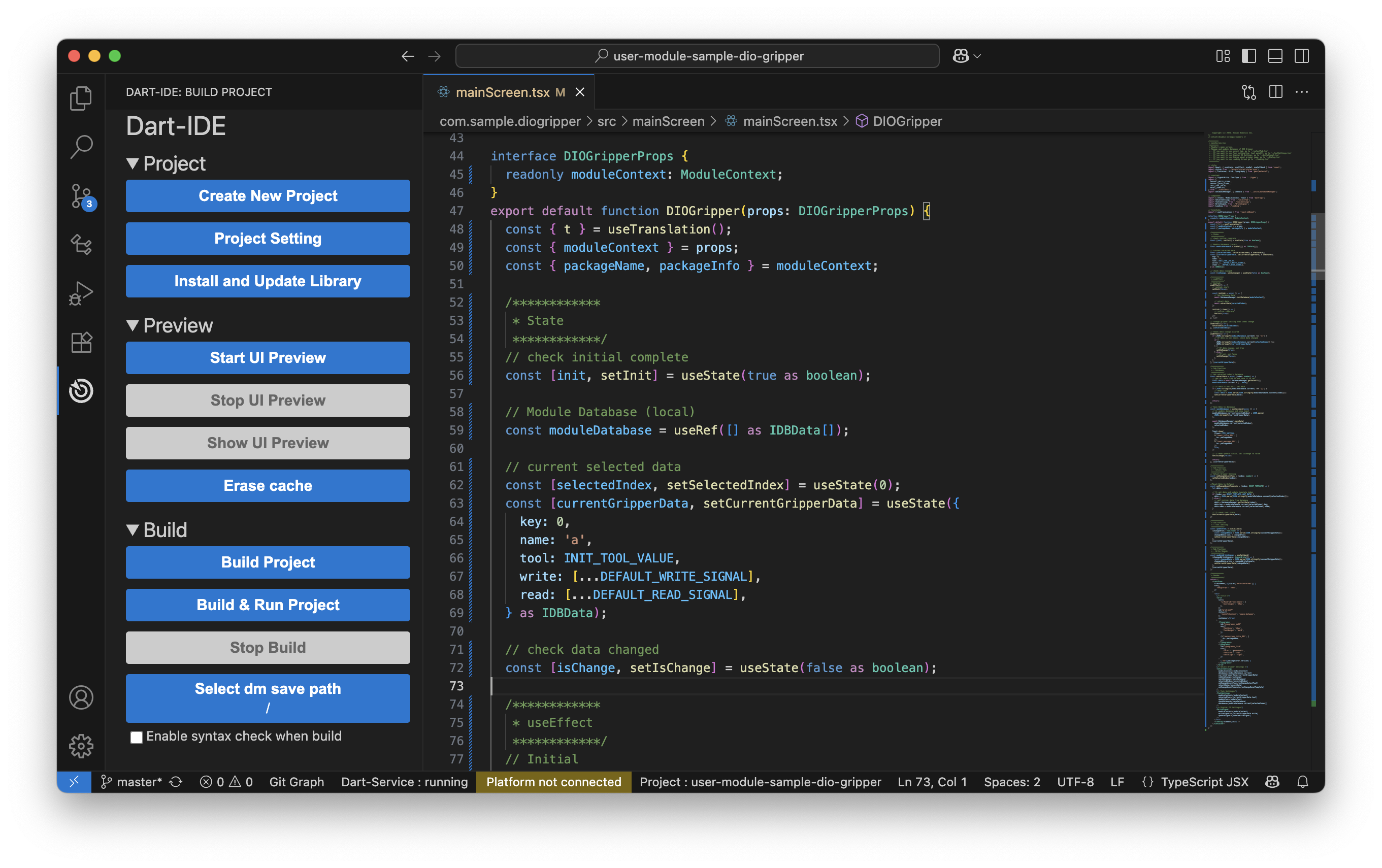Image resolution: width=1382 pixels, height=868 pixels.
Task: Enable syntax check when build checkbox
Action: 136,737
